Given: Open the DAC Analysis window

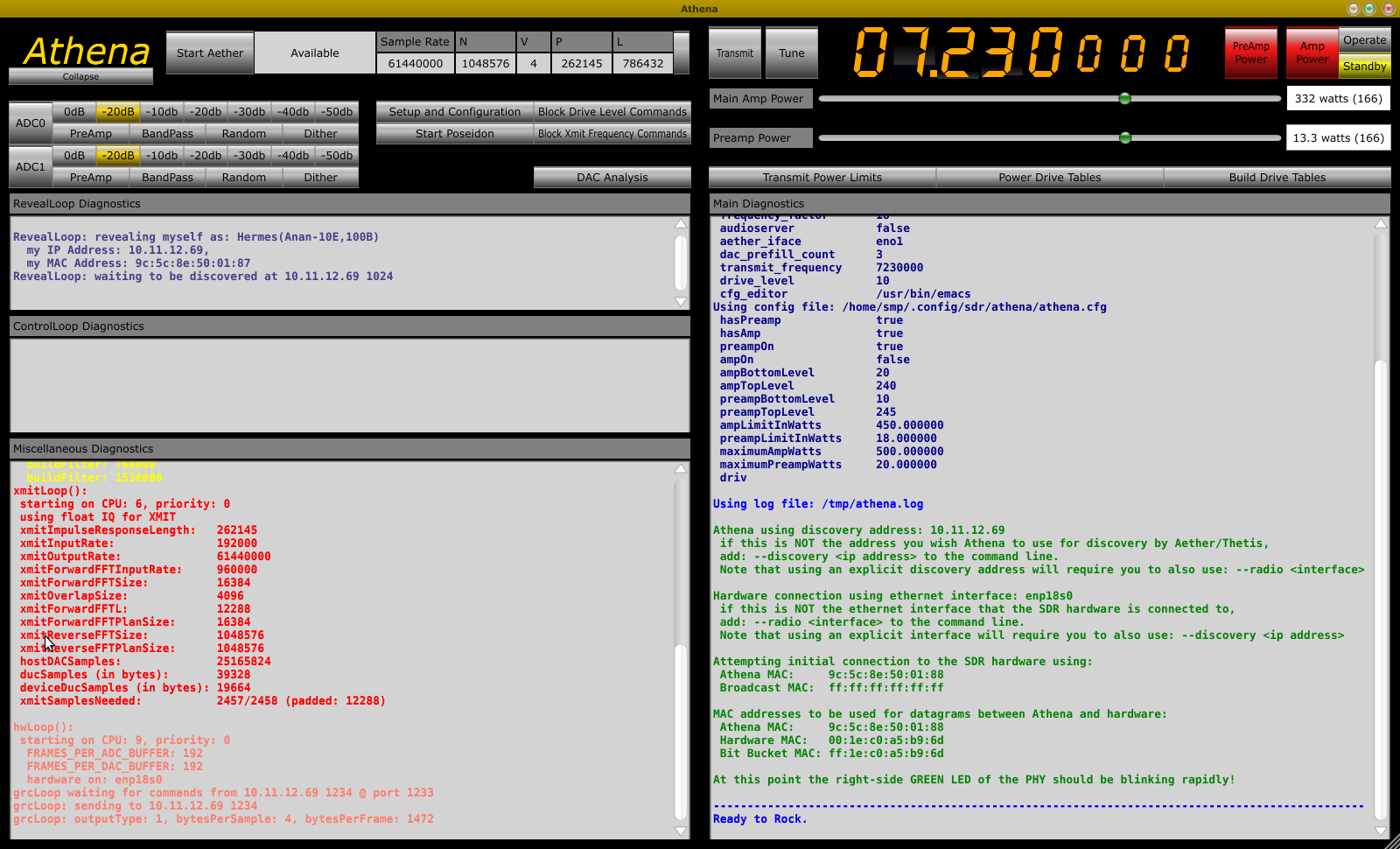Looking at the screenshot, I should pyautogui.click(x=612, y=178).
